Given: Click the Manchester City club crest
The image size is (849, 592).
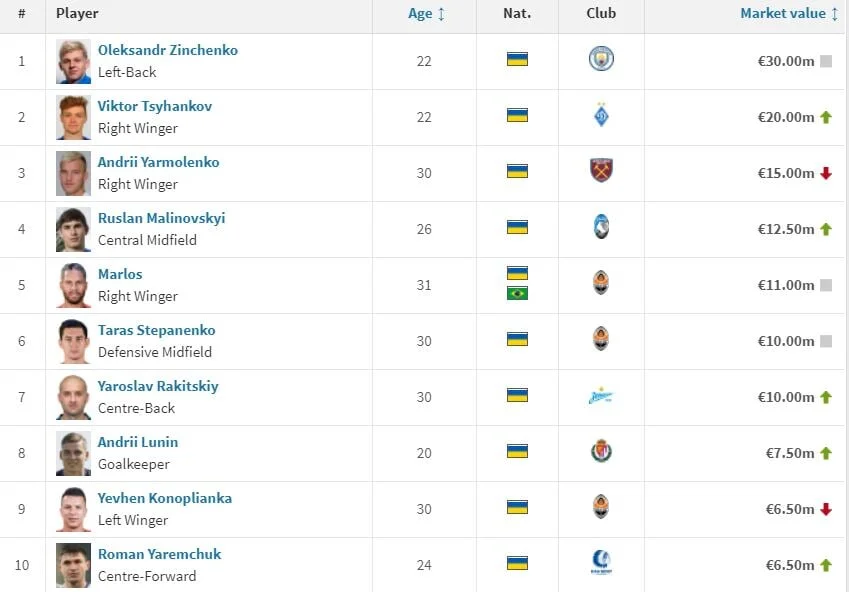Looking at the screenshot, I should click(601, 59).
